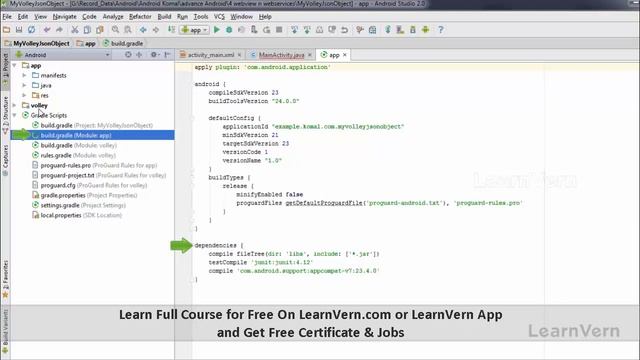Click the Paste toolbar icon
This screenshot has width=640, height=360.
(x=100, y=30)
